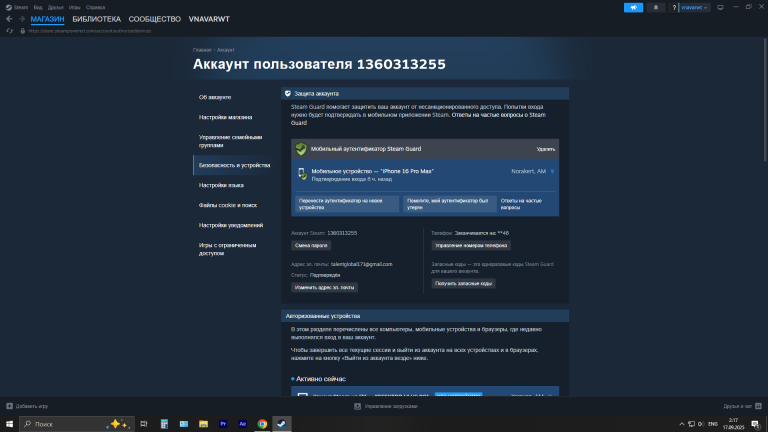768x432 pixels.
Task: Open Управление загрузками at bottom
Action: [x=385, y=406]
